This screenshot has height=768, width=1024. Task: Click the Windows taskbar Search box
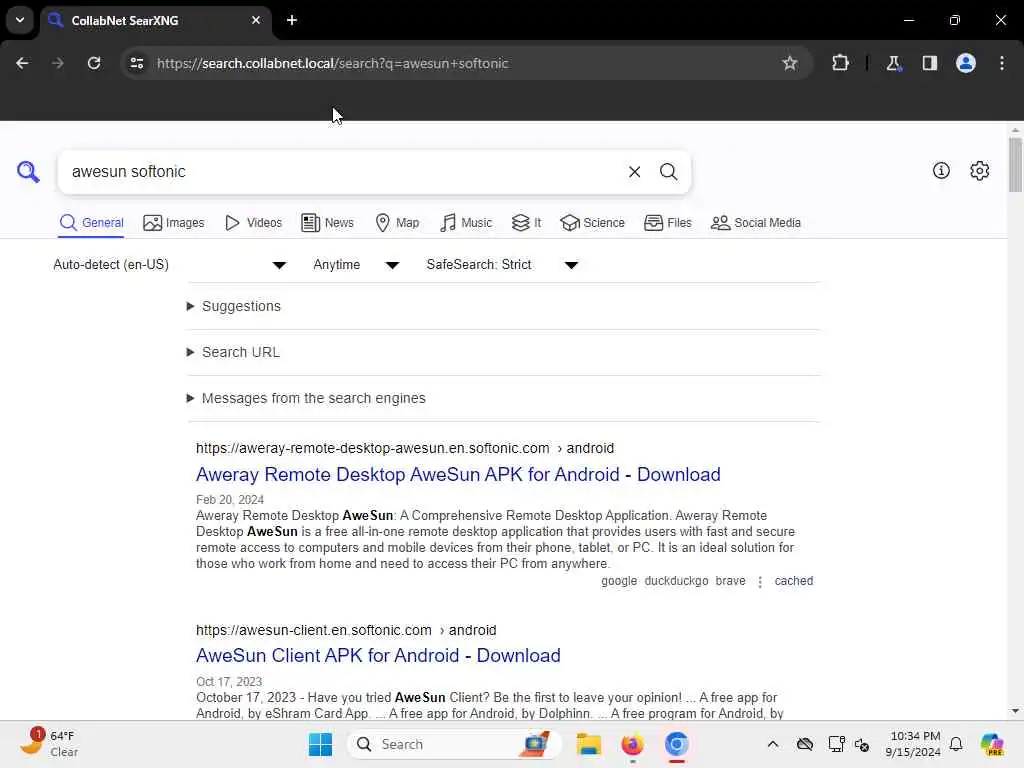click(x=454, y=744)
